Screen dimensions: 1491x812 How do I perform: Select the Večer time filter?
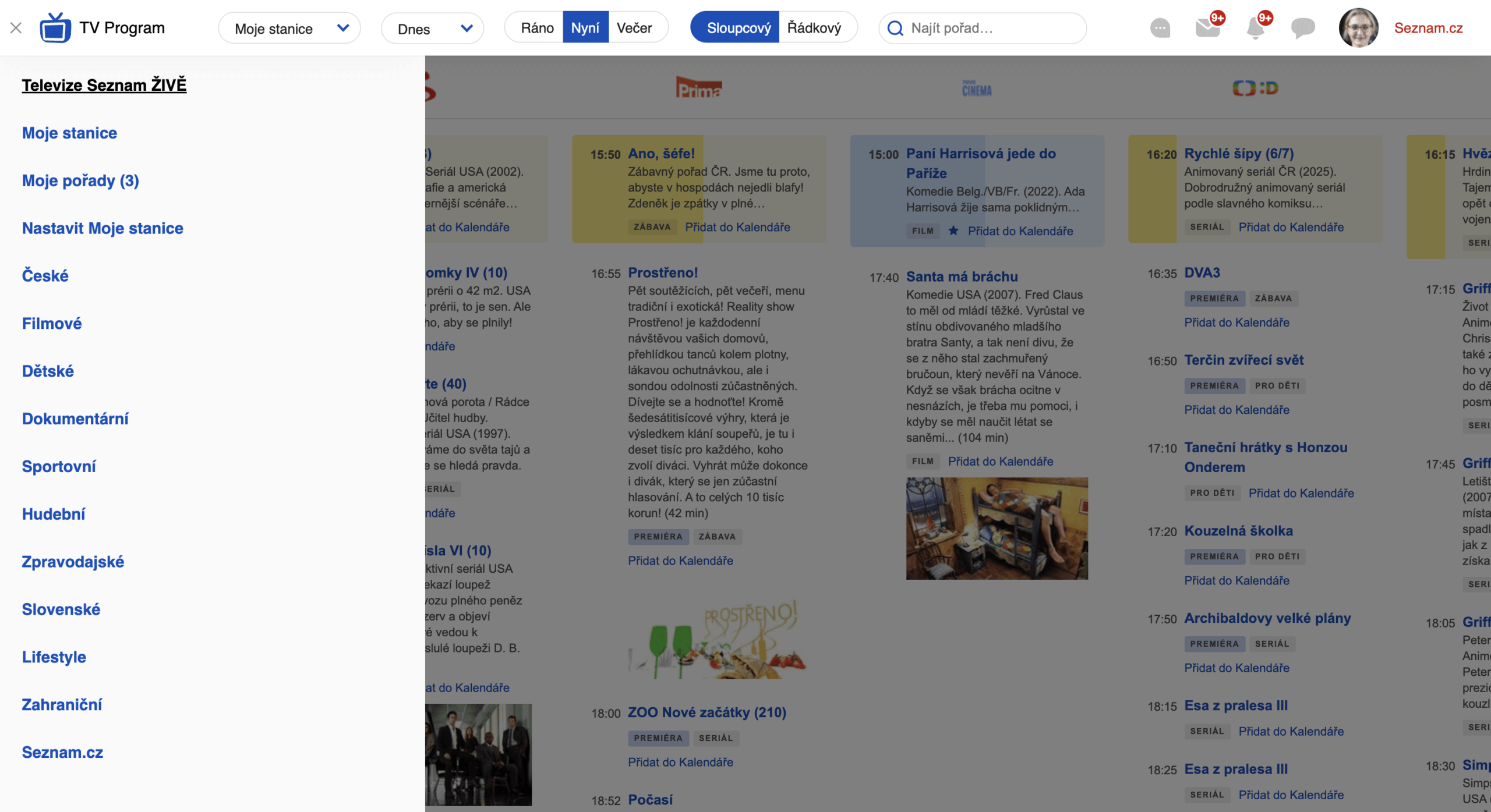[634, 28]
